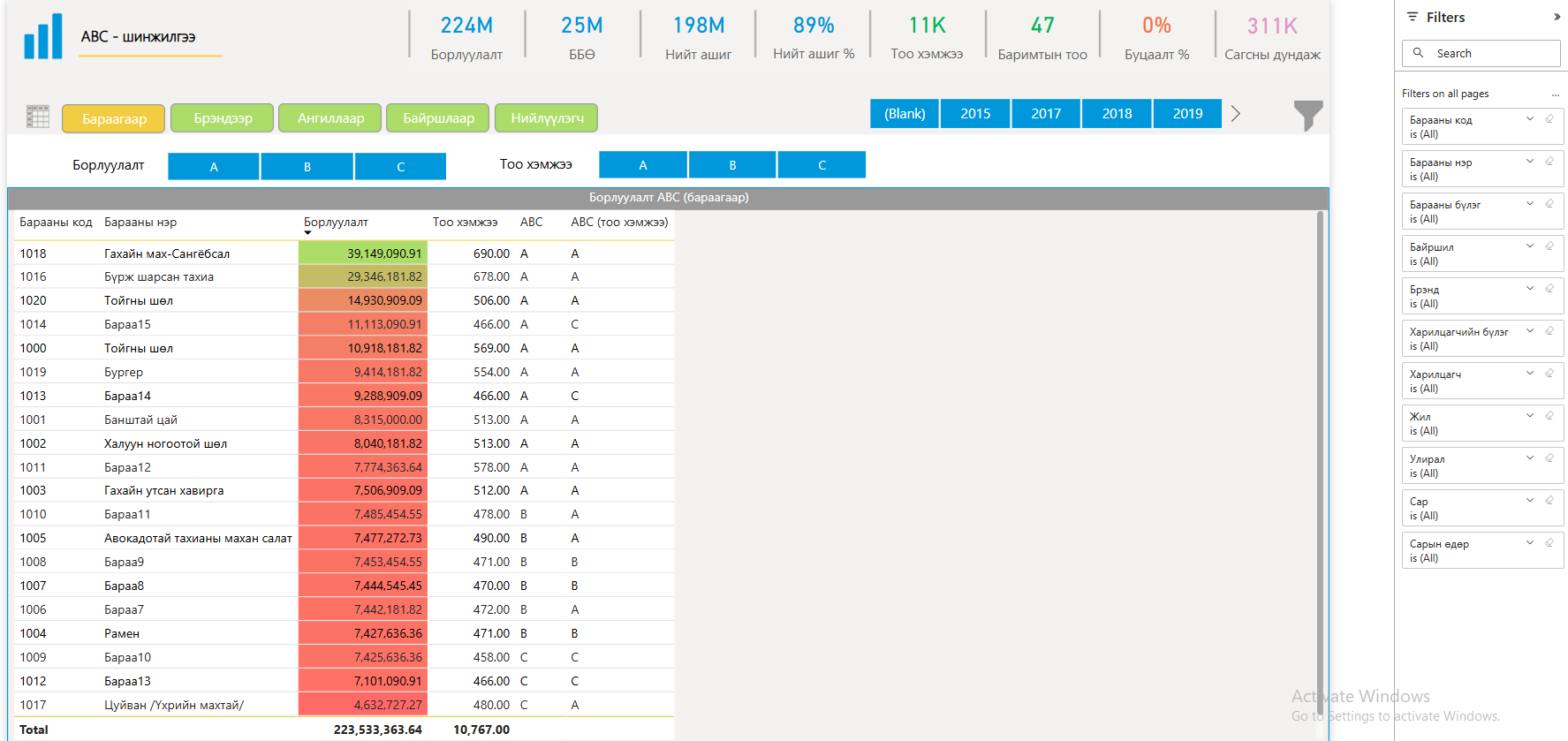Click the Ангиллаар button
This screenshot has height=741, width=1568.
pos(330,118)
